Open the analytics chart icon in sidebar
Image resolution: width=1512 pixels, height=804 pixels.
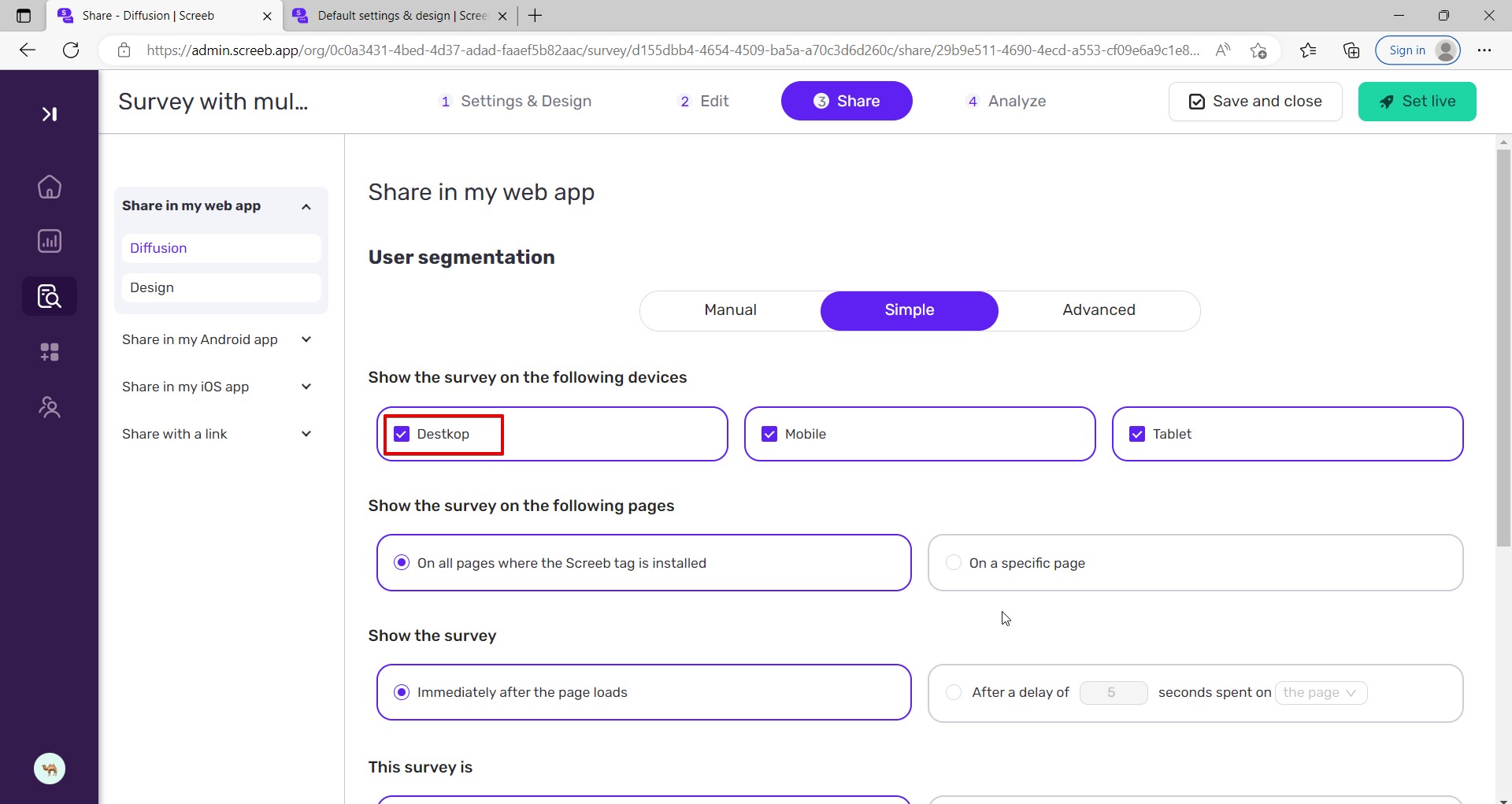pyautogui.click(x=50, y=241)
